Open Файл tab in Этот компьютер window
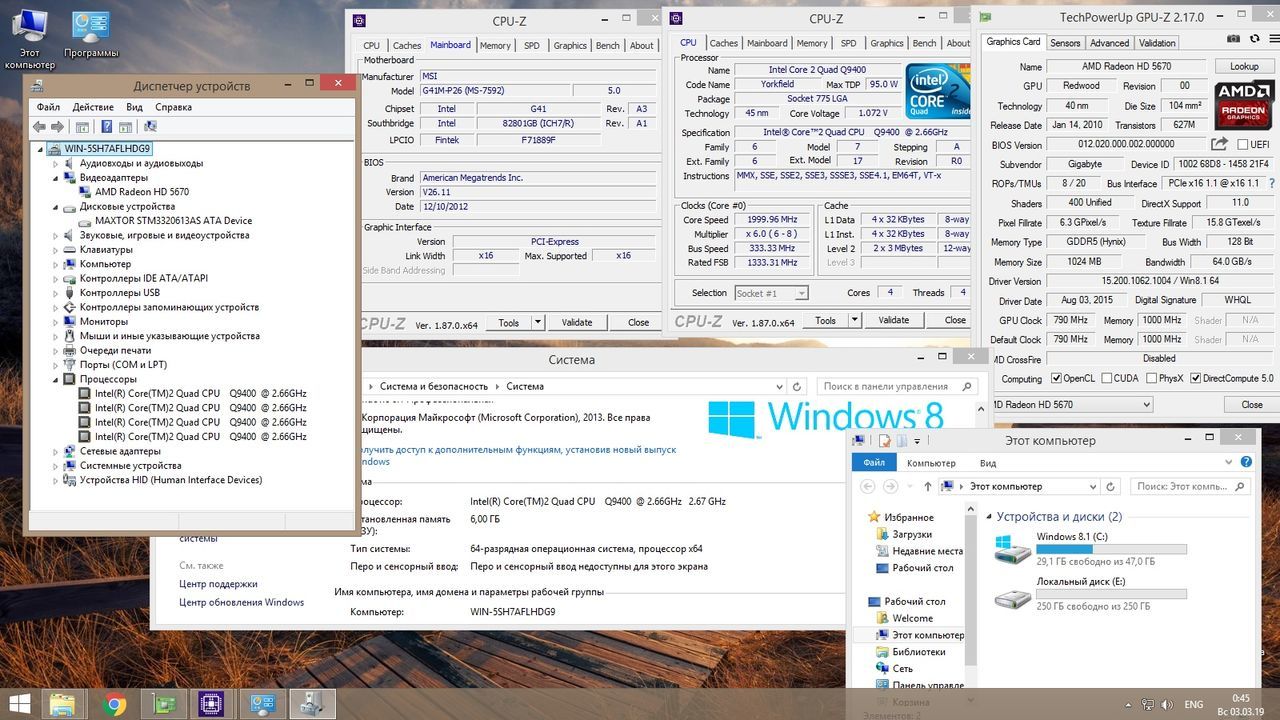Viewport: 1280px width, 720px height. point(874,463)
